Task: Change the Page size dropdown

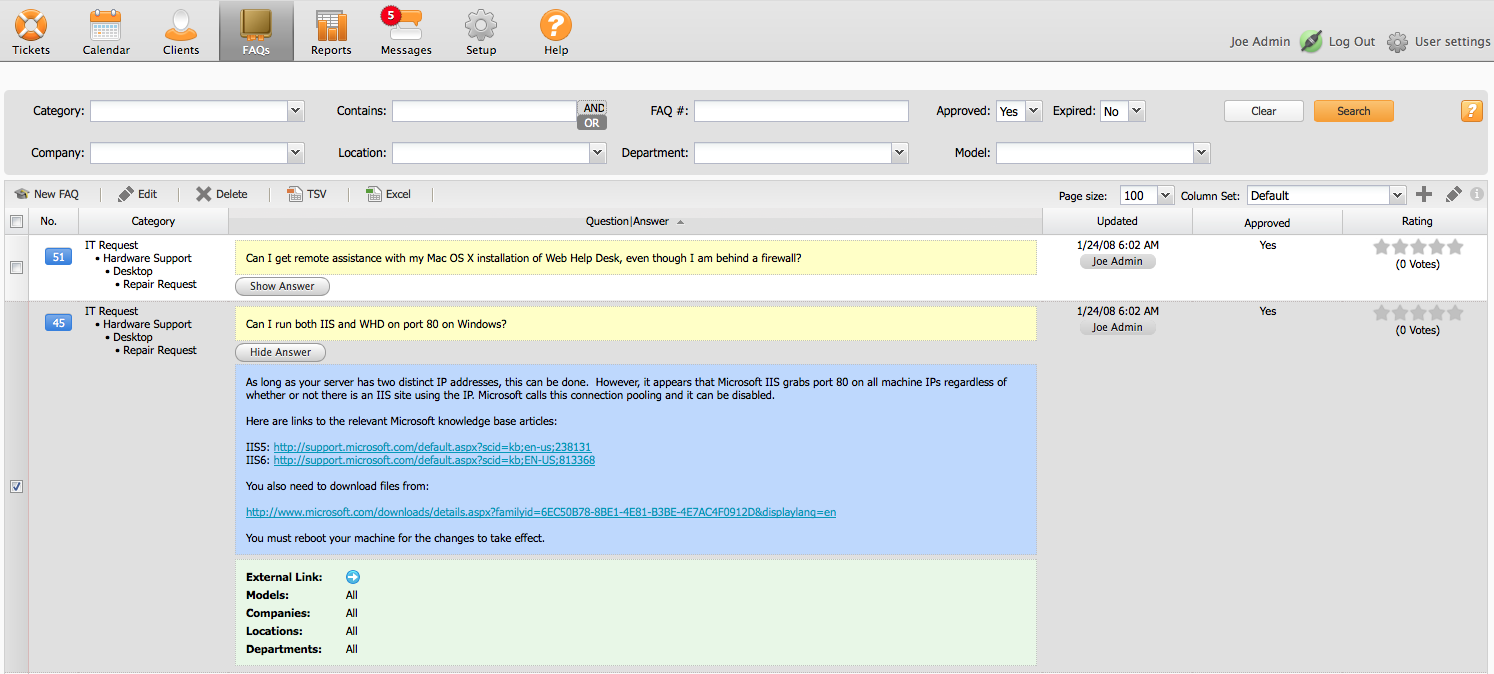Action: [1147, 195]
